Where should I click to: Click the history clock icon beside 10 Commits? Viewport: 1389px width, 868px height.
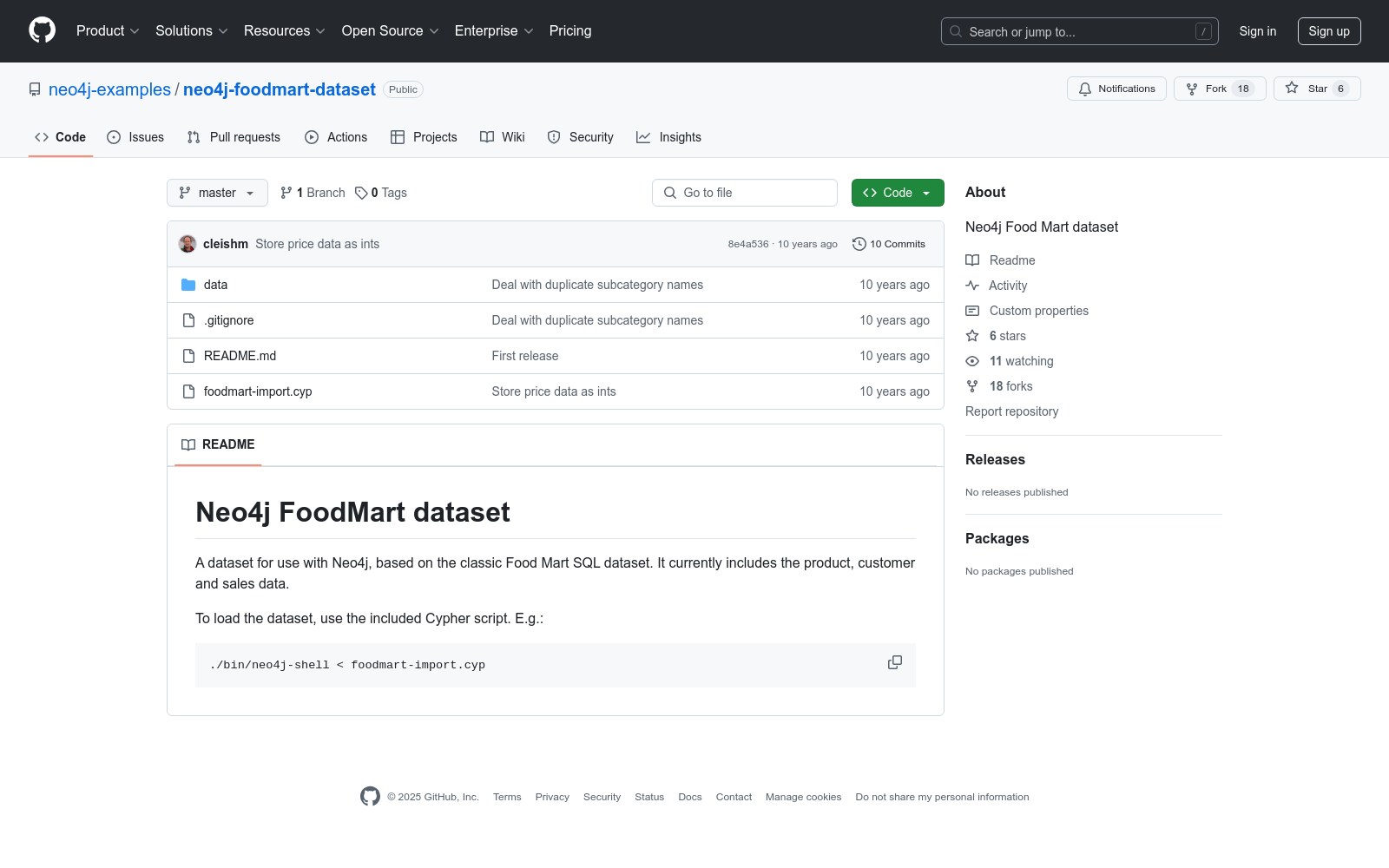click(x=859, y=244)
